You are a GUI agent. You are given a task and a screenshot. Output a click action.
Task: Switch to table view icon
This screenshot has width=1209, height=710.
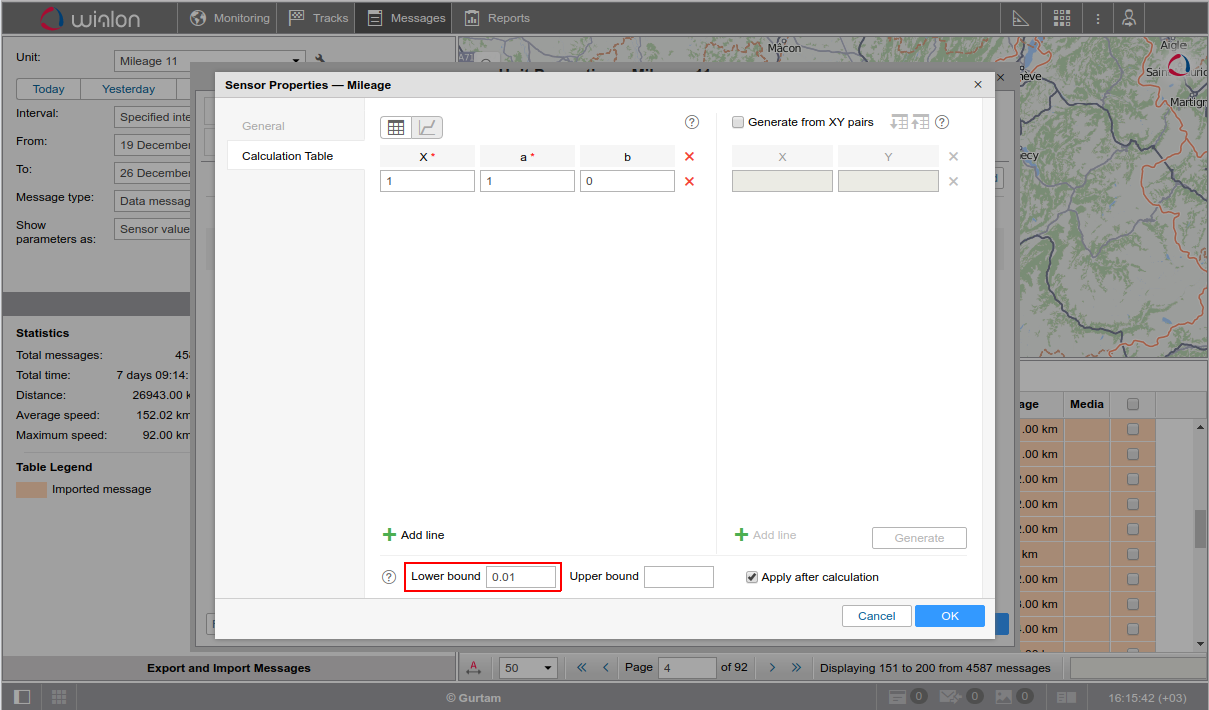click(x=396, y=127)
